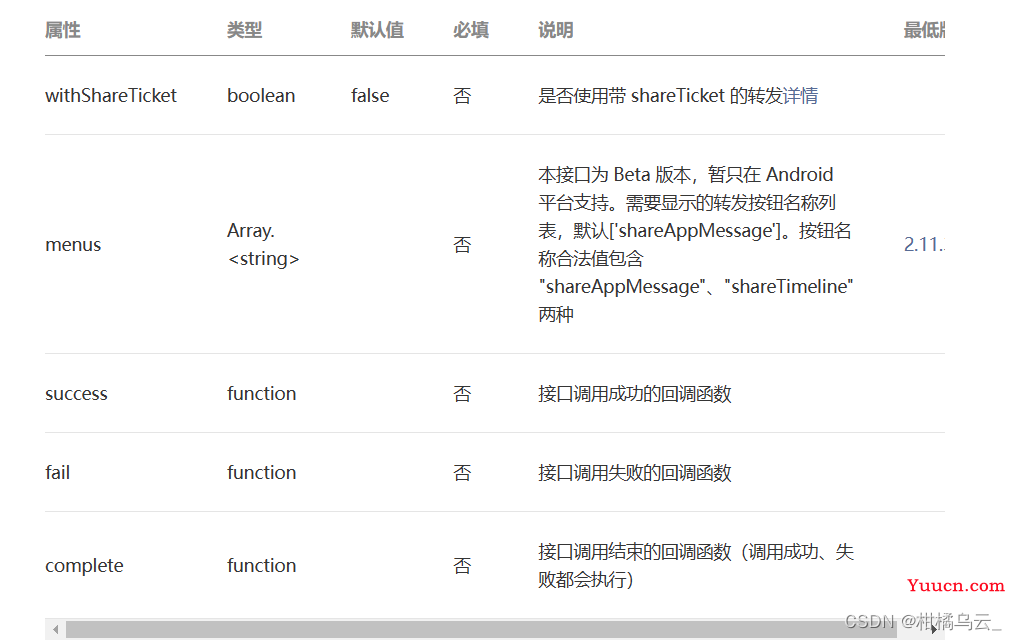1017x640 pixels.
Task: Open the 2.11 version link in the menus row
Action: [924, 244]
